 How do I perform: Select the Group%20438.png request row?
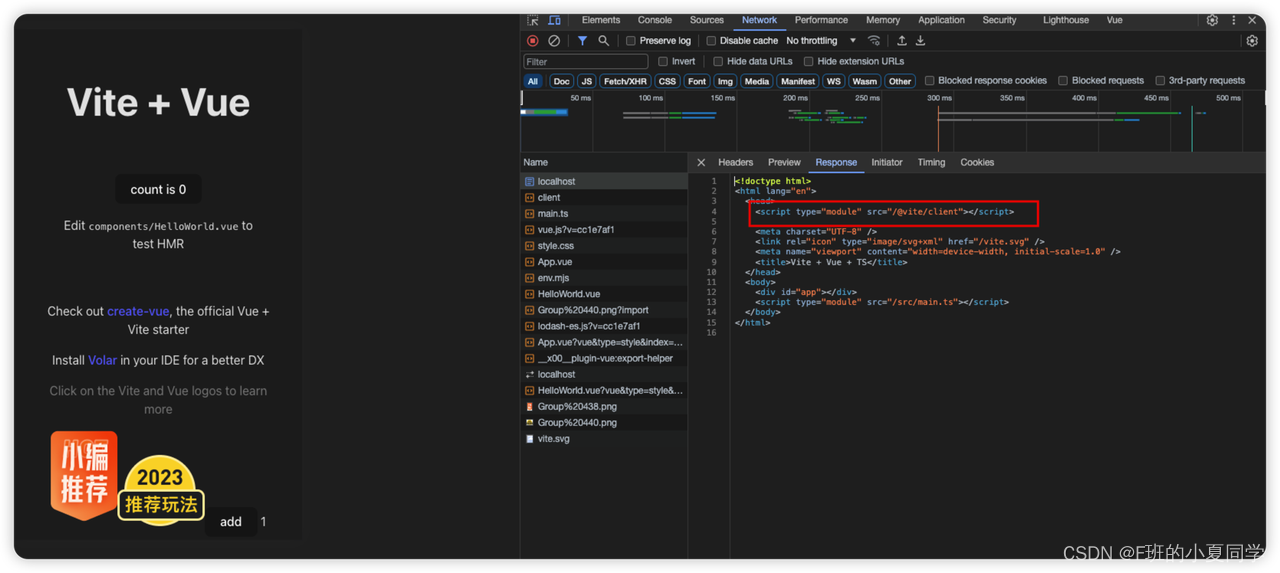[604, 407]
